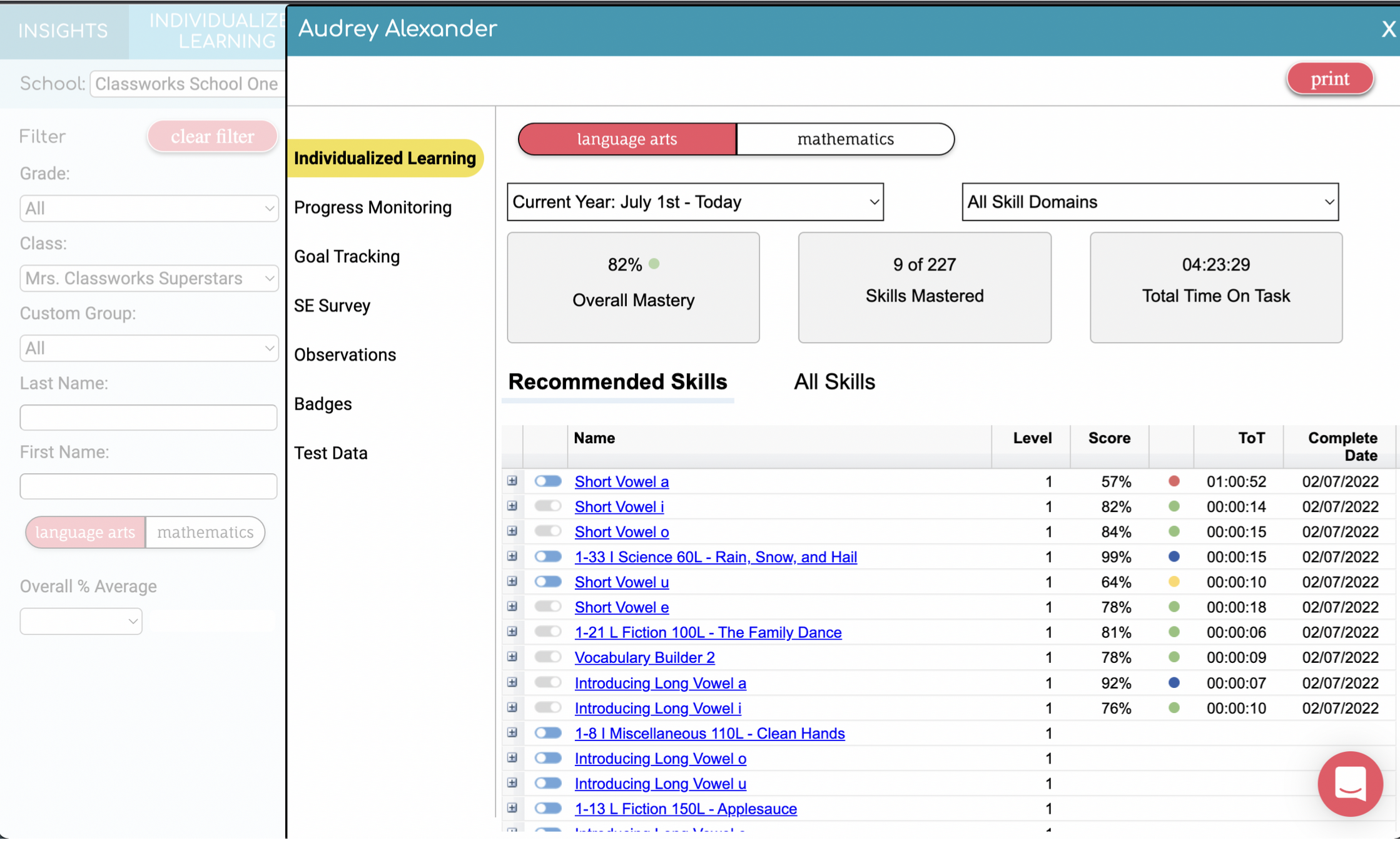Click the yellow status dot for Short Vowel u

coord(1174,581)
